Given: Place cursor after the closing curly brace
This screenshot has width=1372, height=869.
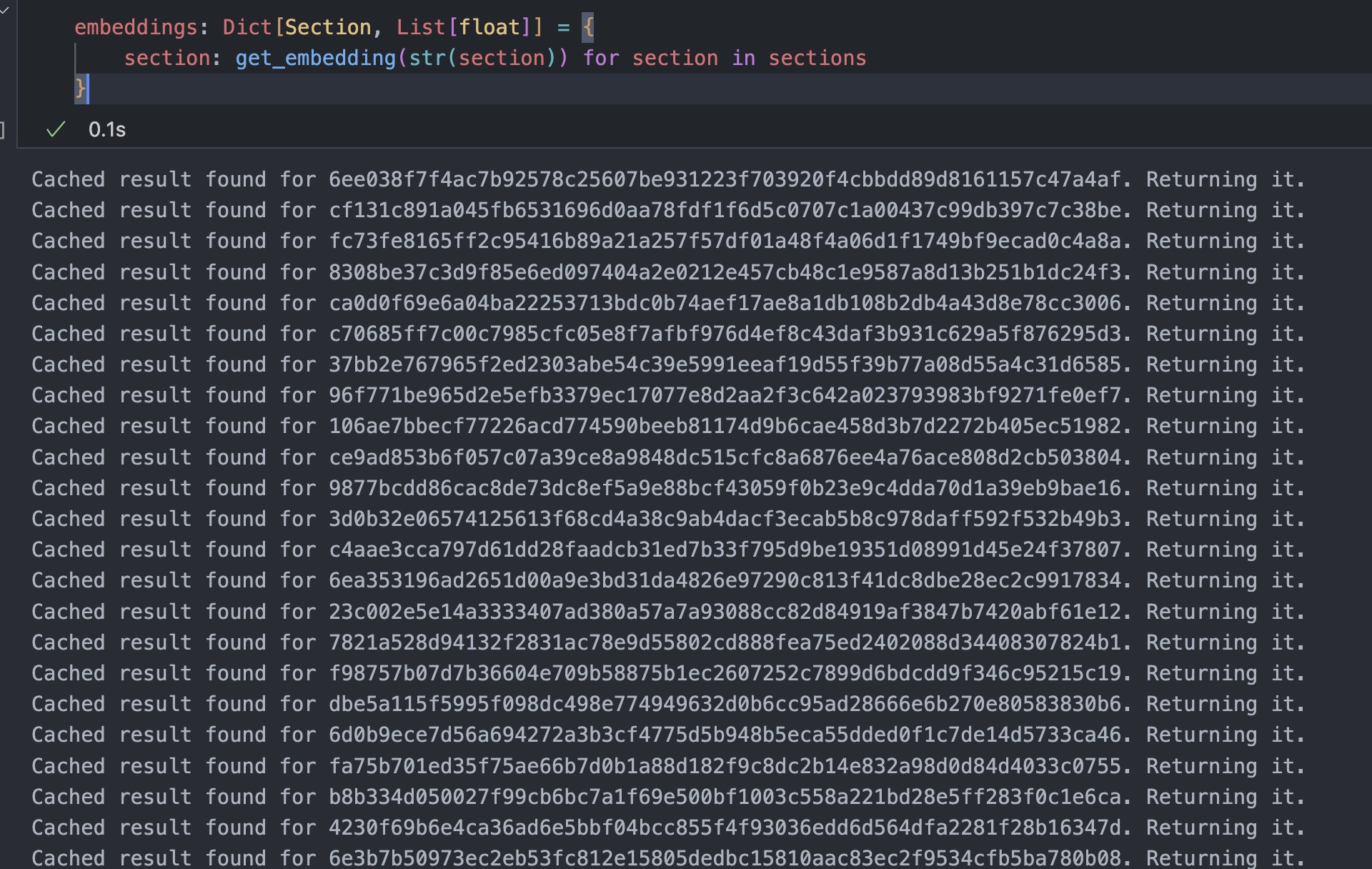Looking at the screenshot, I should (87, 89).
